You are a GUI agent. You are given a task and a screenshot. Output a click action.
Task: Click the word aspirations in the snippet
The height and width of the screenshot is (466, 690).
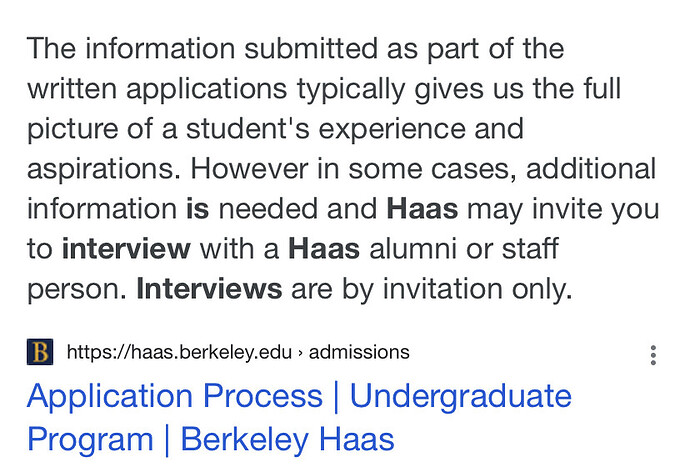pyautogui.click(x=104, y=170)
